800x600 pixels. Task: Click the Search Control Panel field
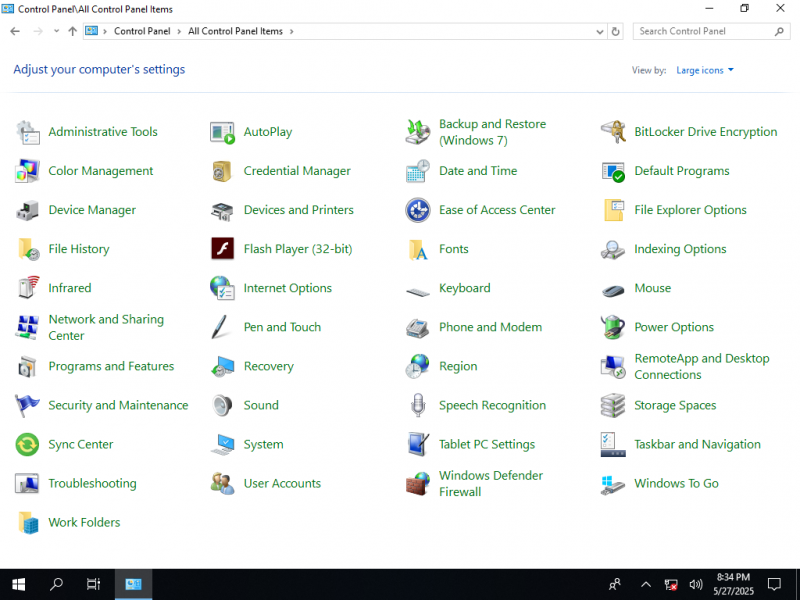pos(711,32)
